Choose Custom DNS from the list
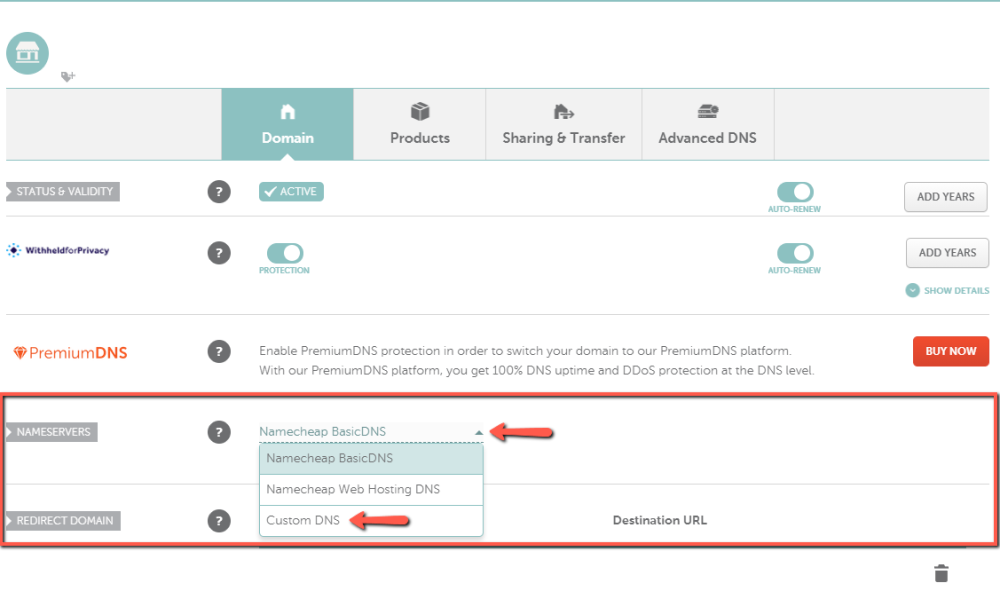Viewport: 1000px width, 599px height. (371, 521)
